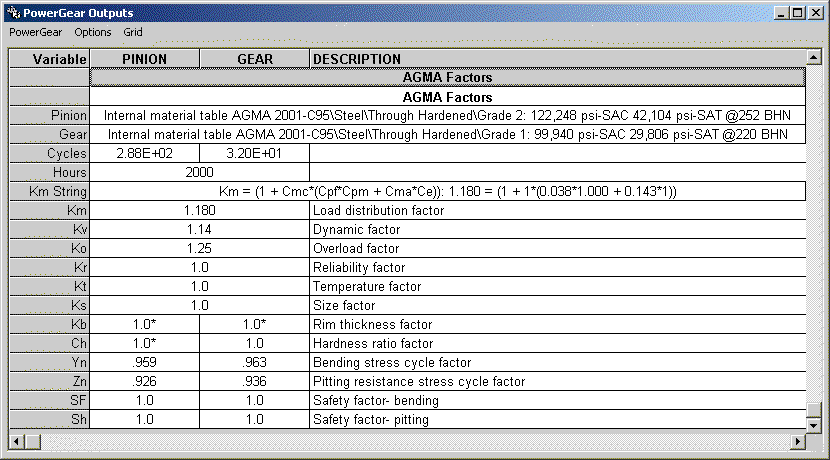The width and height of the screenshot is (830, 460).
Task: Click the gear Cycles cell 3.20E+01
Action: pos(255,154)
